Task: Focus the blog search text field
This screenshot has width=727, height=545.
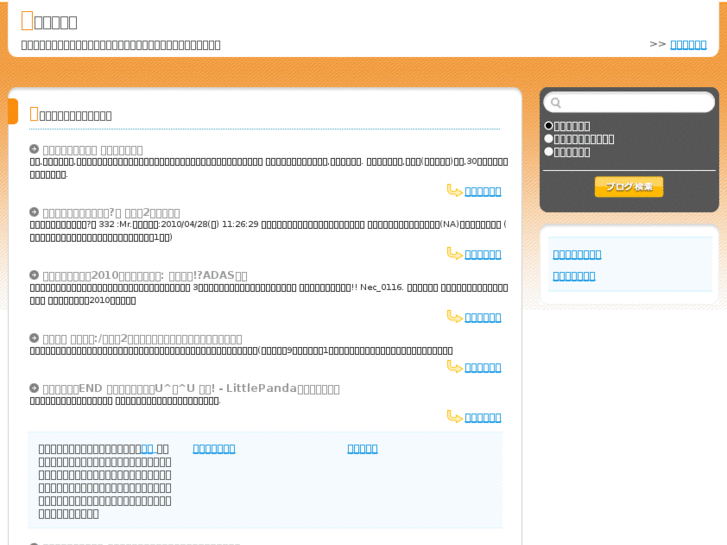Action: point(629,103)
